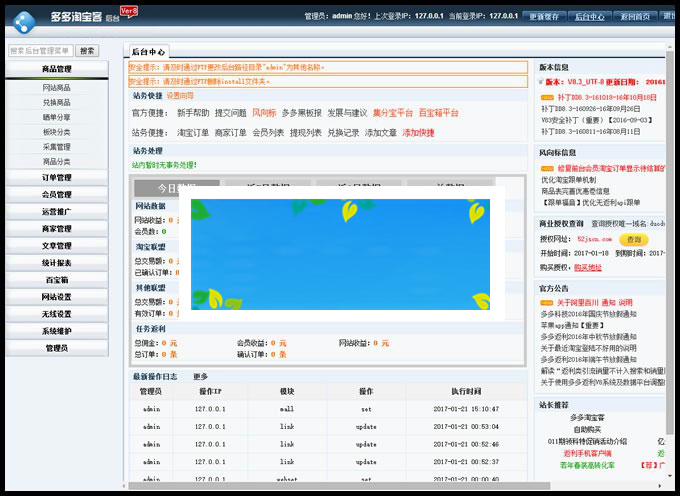Image resolution: width=680 pixels, height=496 pixels.
Task: Focus the 搜索后台管理菜单 search field
Action: 40,50
